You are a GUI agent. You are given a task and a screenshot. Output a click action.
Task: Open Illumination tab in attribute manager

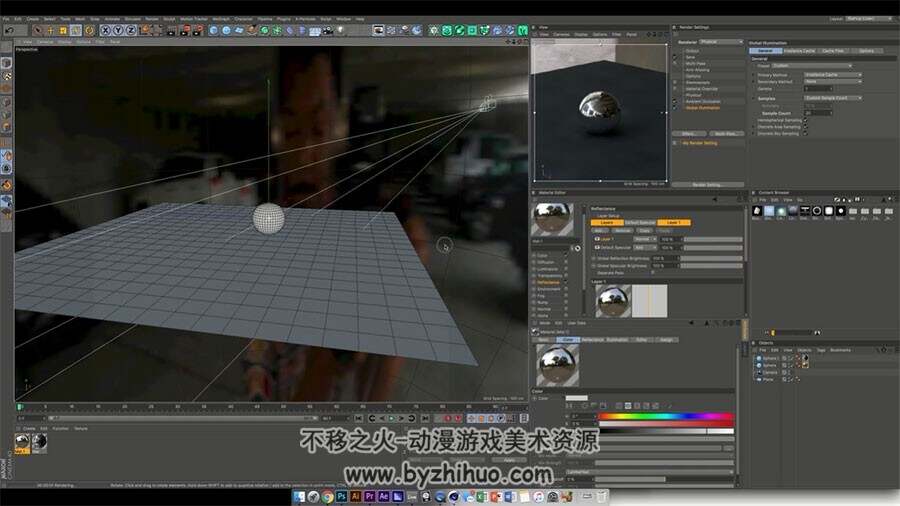[617, 340]
